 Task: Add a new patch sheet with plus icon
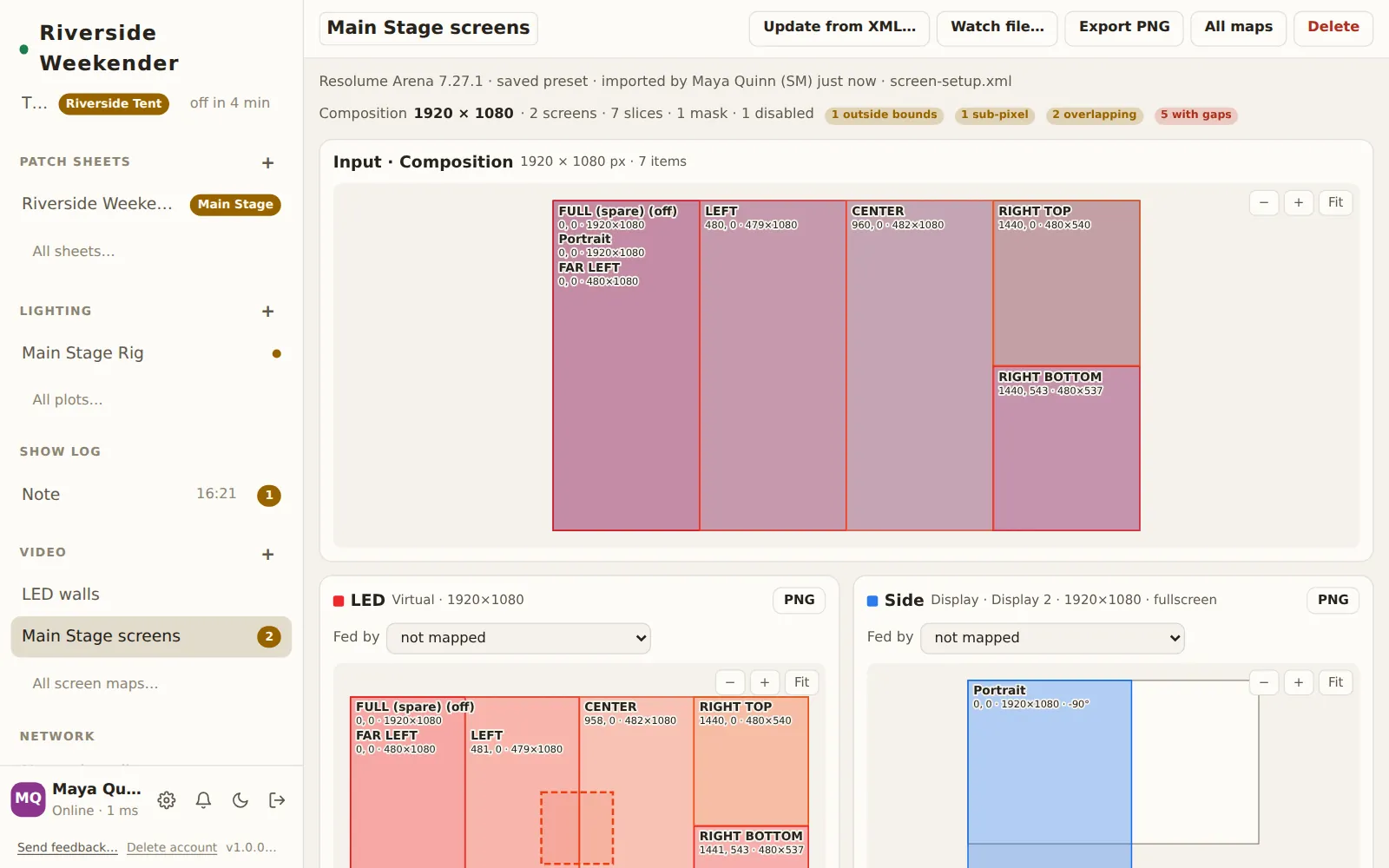[x=267, y=163]
